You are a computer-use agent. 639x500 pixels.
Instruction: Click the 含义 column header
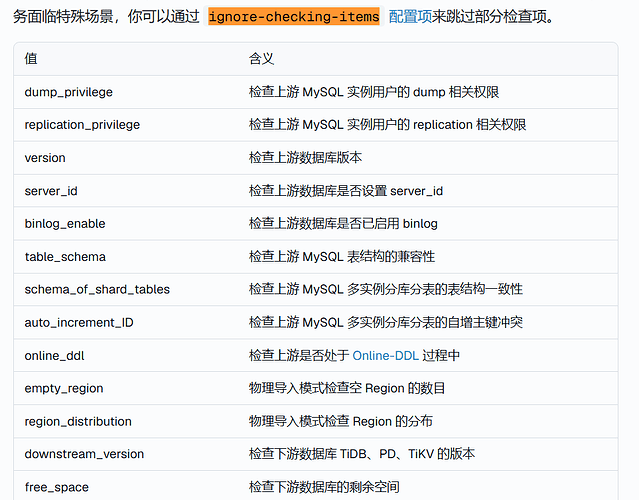(x=261, y=59)
